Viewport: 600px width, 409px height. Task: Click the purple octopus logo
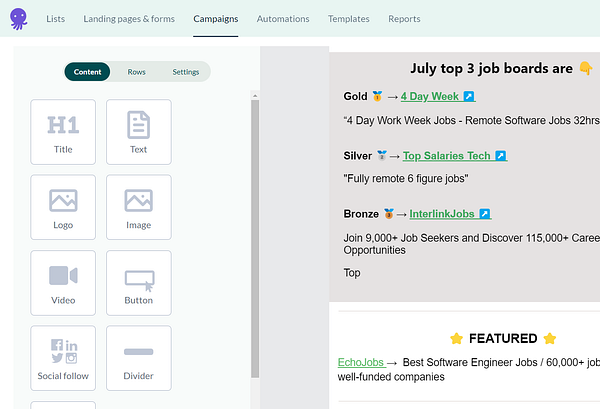(18, 19)
